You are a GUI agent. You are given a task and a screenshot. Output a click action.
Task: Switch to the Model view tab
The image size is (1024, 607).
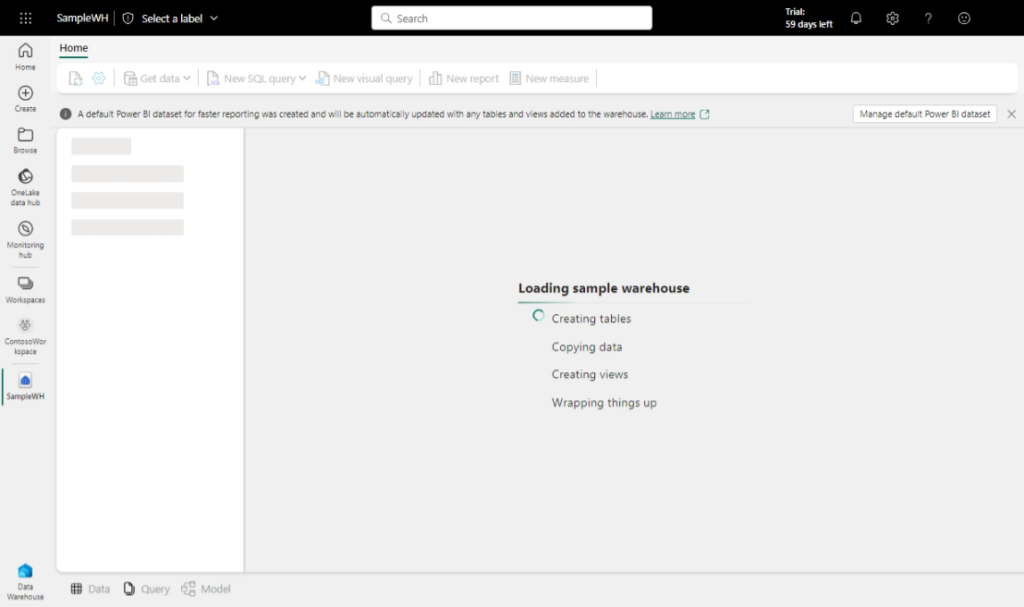tap(206, 589)
